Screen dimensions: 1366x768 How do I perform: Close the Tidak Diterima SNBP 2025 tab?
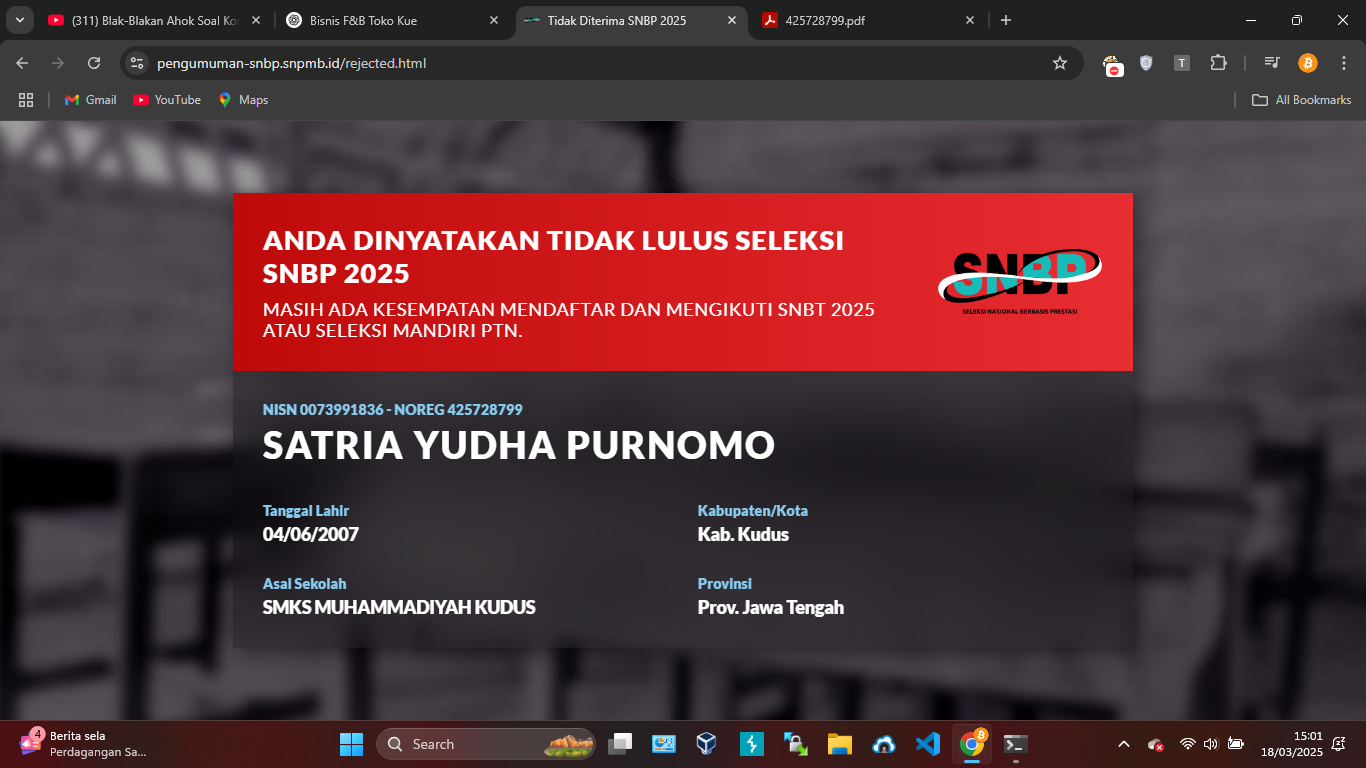(x=732, y=20)
